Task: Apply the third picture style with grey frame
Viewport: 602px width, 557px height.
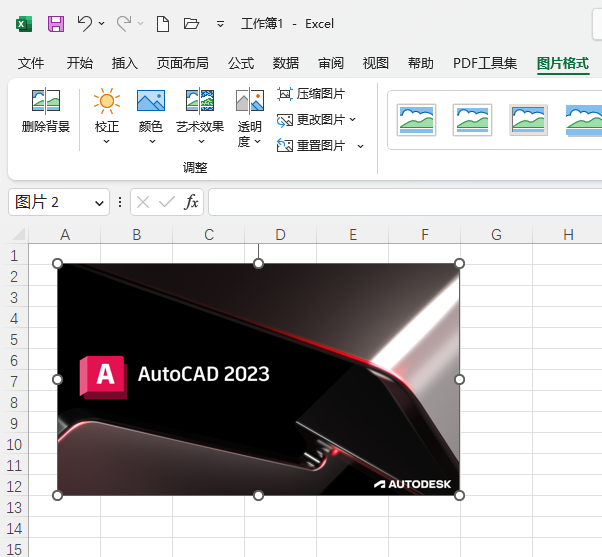Action: [x=528, y=120]
